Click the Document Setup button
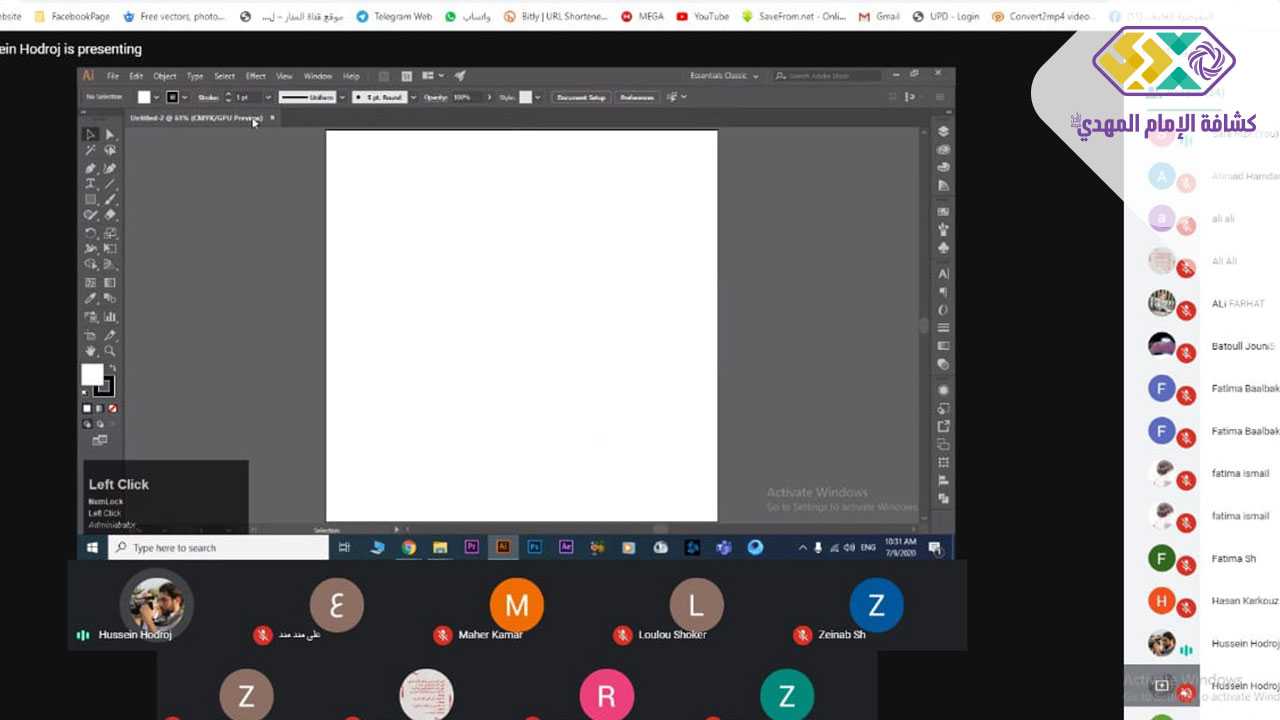The height and width of the screenshot is (720, 1280). click(x=581, y=97)
